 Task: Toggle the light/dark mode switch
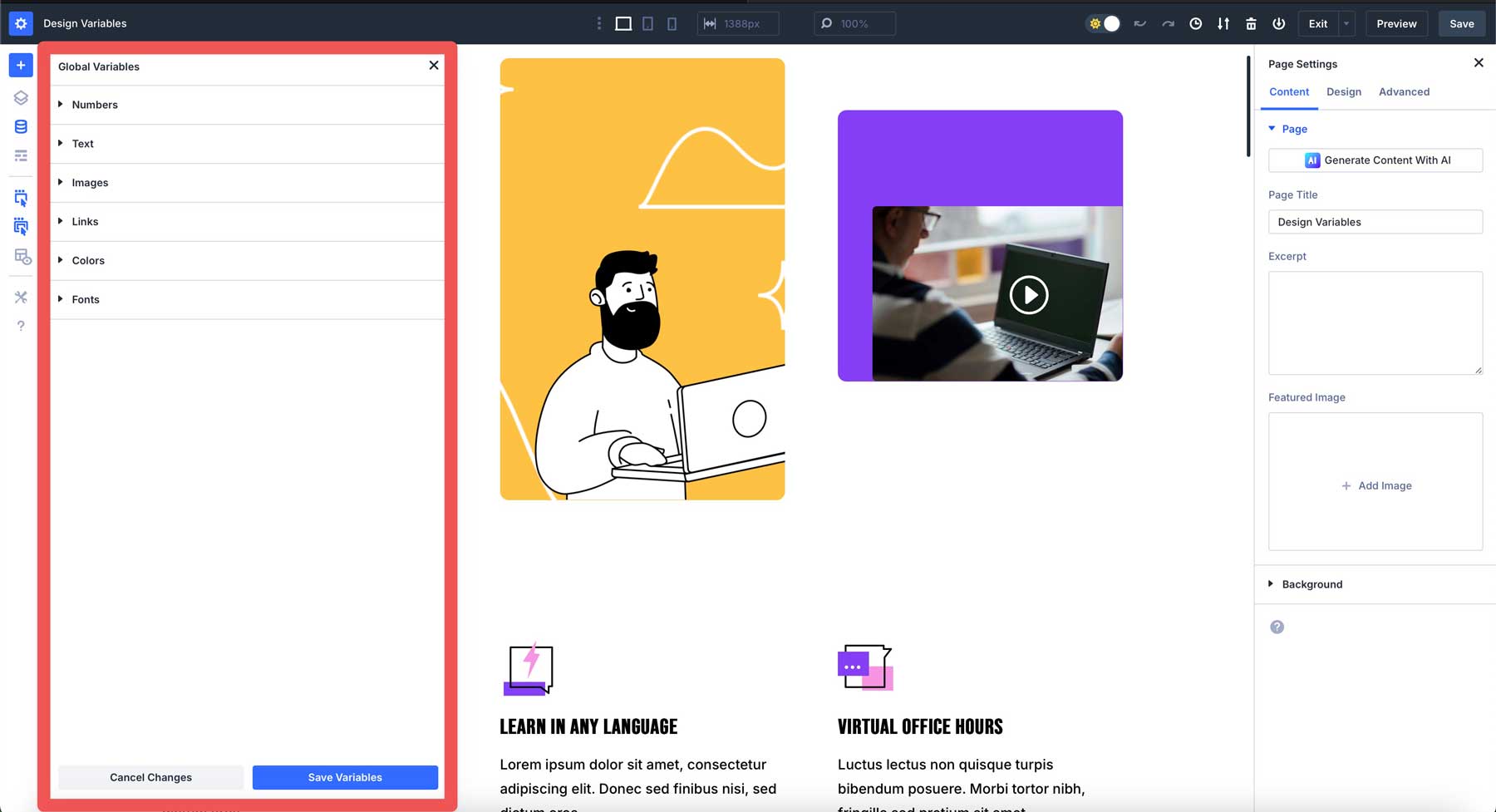[x=1103, y=23]
